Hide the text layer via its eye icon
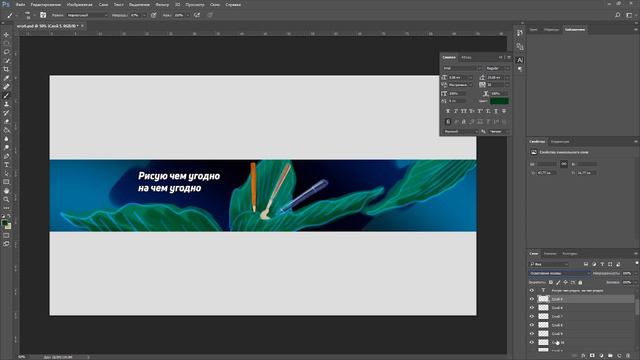 pos(532,291)
